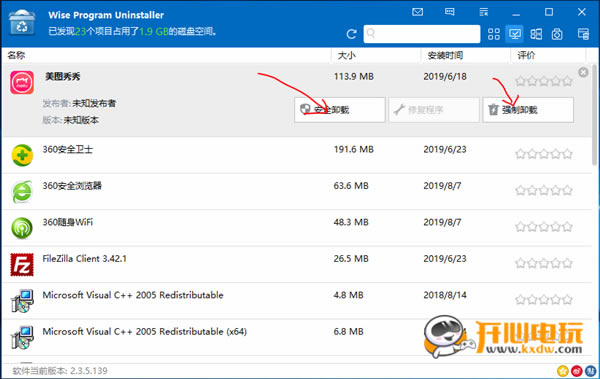Click the 2019/6/18 install date
600x379 pixels.
[445, 77]
